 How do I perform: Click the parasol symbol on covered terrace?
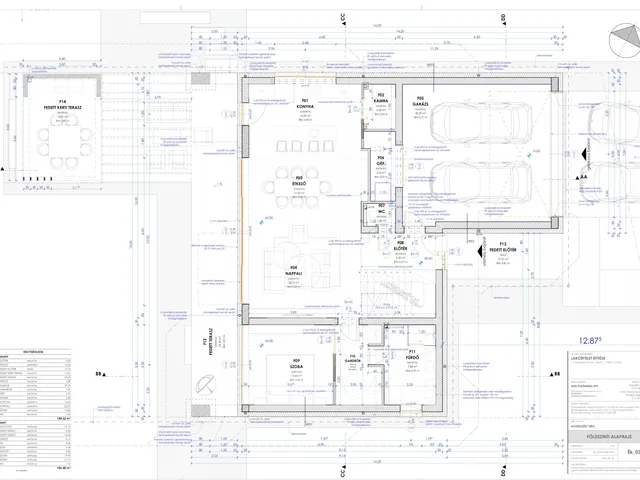202,379
